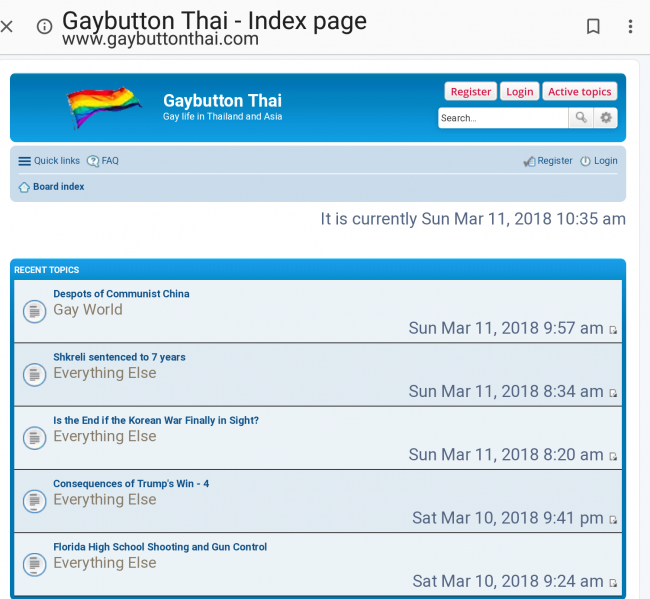Image resolution: width=650 pixels, height=599 pixels.
Task: Expand the Quick links dropdown menu
Action: 57,161
